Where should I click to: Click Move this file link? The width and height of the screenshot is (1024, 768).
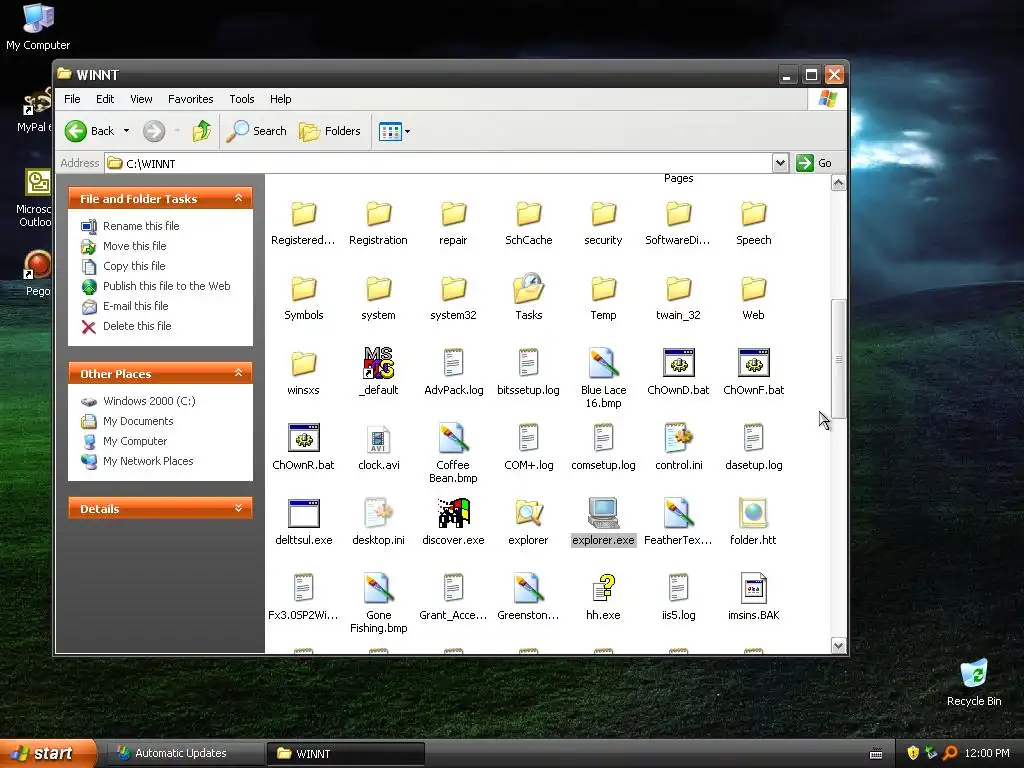[135, 246]
